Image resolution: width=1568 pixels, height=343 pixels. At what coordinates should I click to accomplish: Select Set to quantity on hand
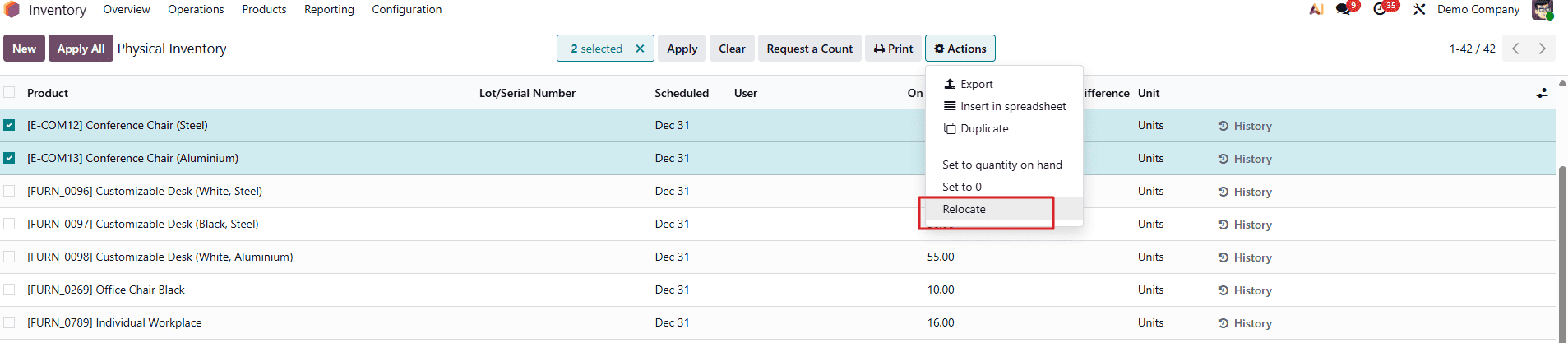(1004, 165)
